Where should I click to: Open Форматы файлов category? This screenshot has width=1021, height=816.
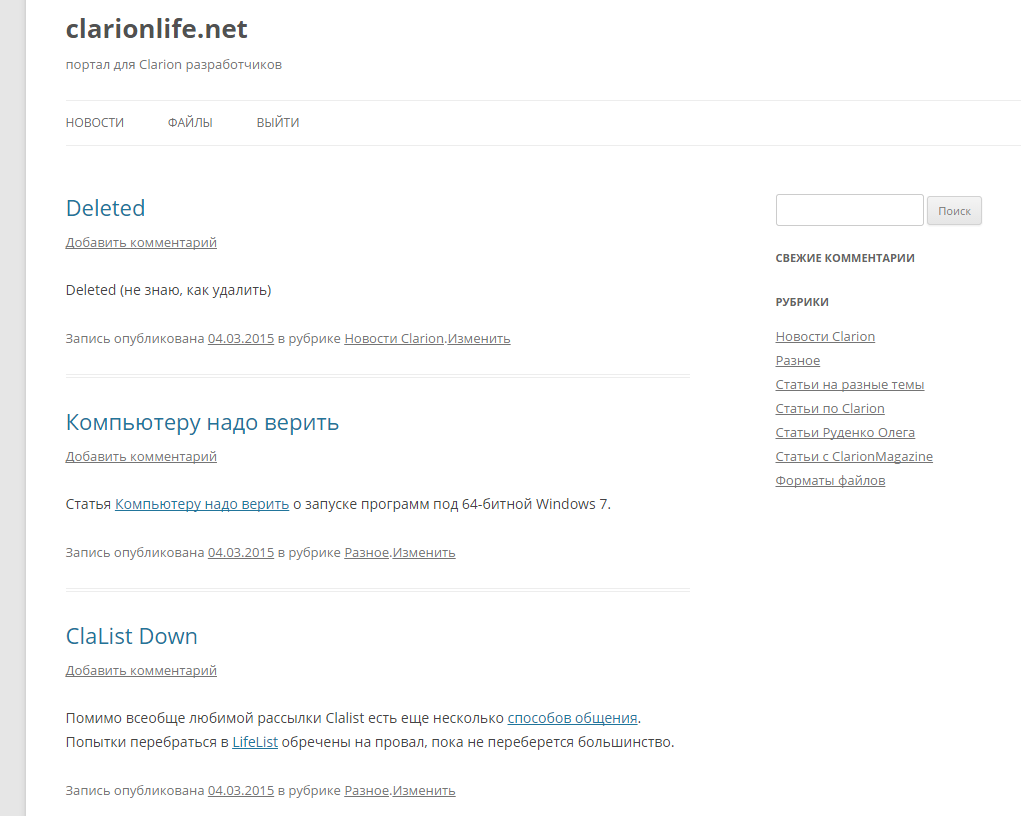[x=830, y=481]
